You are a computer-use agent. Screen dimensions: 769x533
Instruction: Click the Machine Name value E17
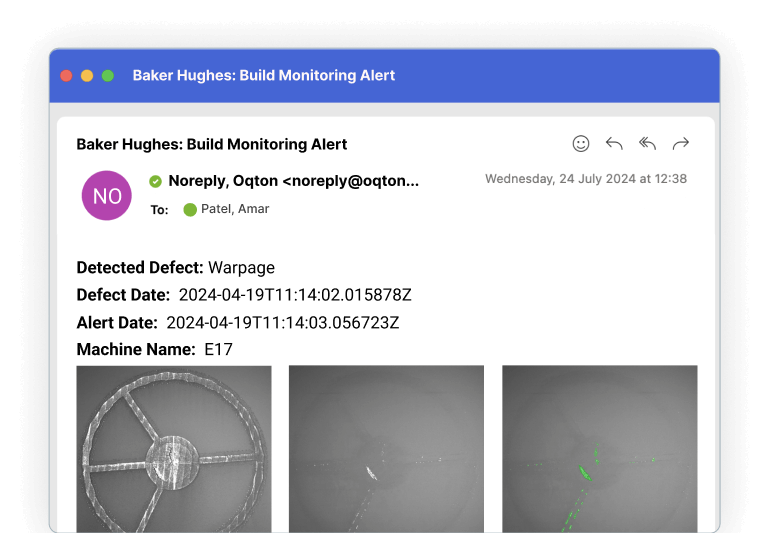pyautogui.click(x=218, y=350)
